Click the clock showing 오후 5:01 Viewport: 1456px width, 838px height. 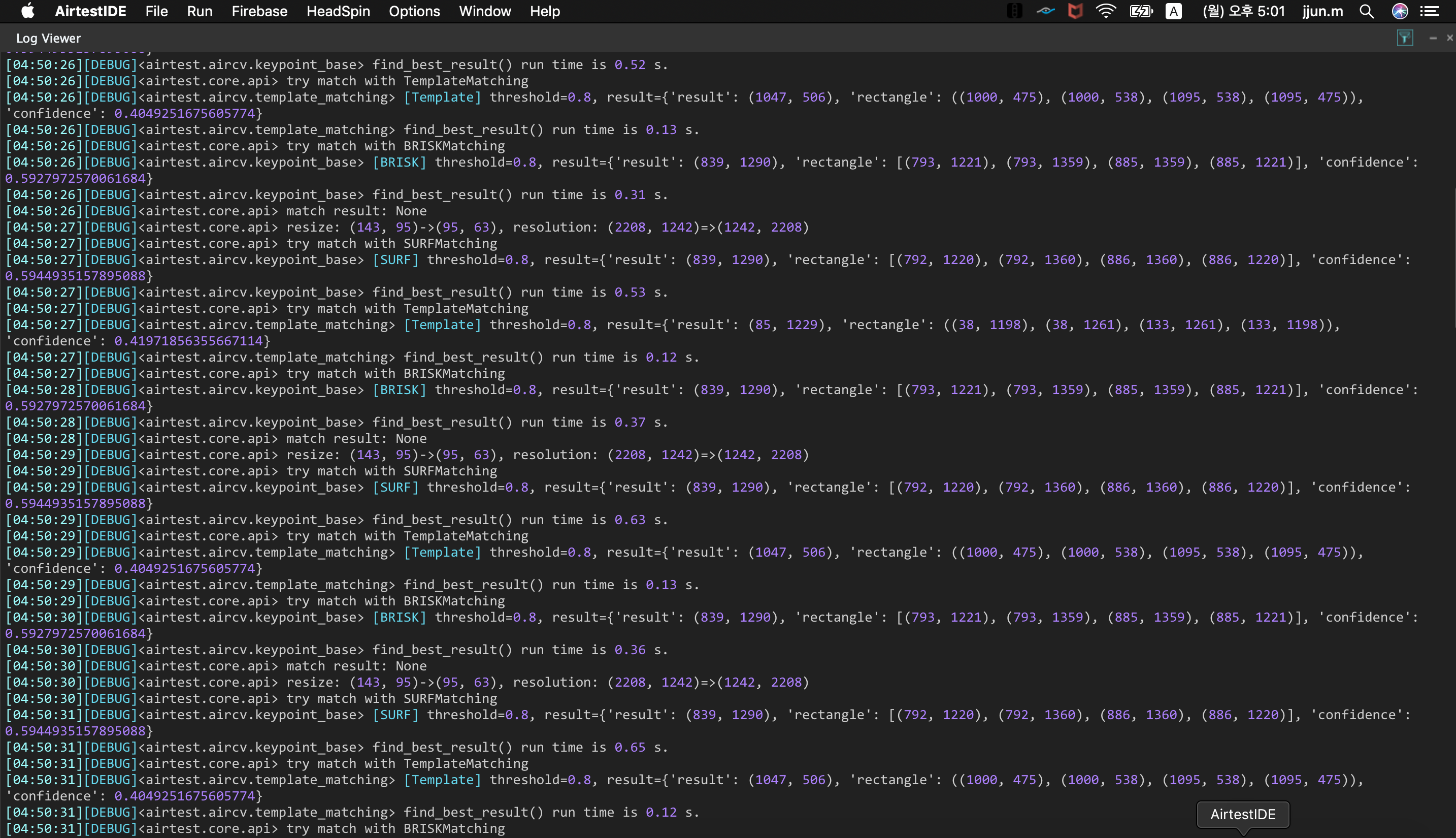click(1243, 11)
